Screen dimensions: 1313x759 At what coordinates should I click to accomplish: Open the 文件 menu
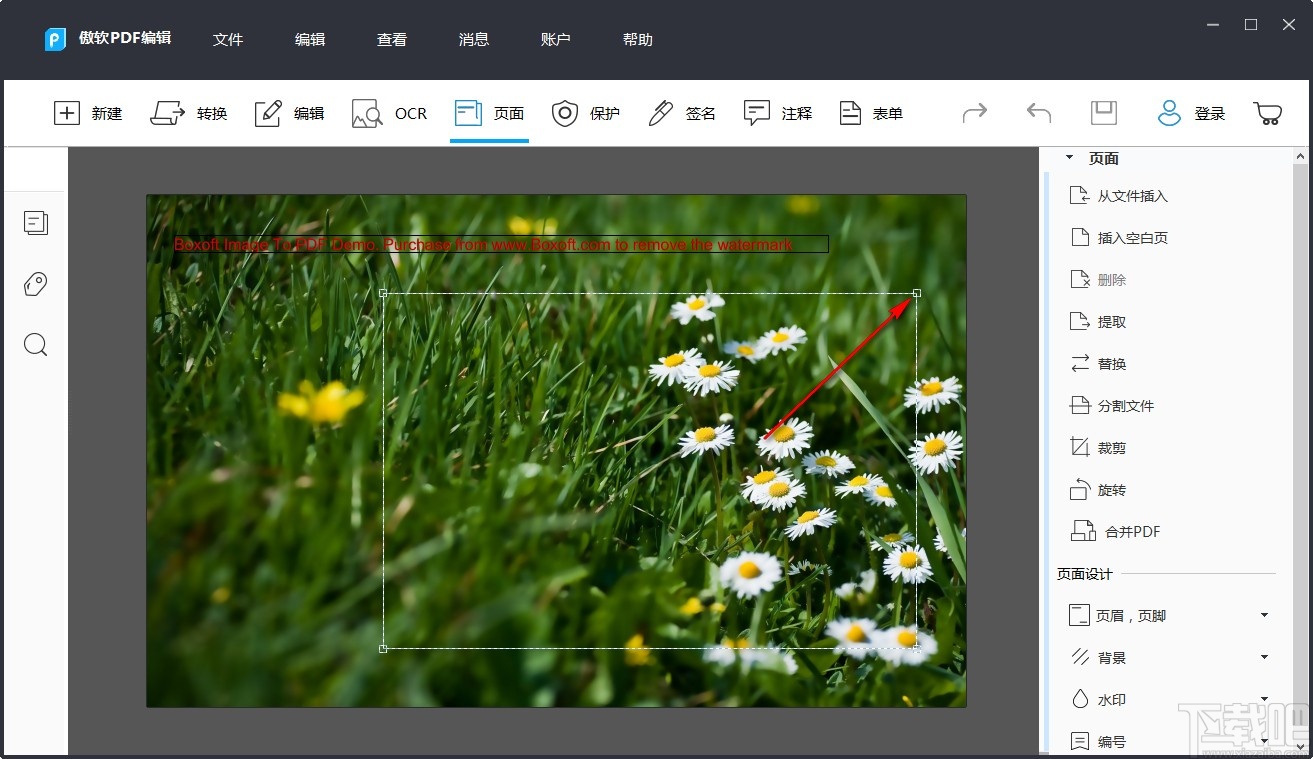(228, 39)
